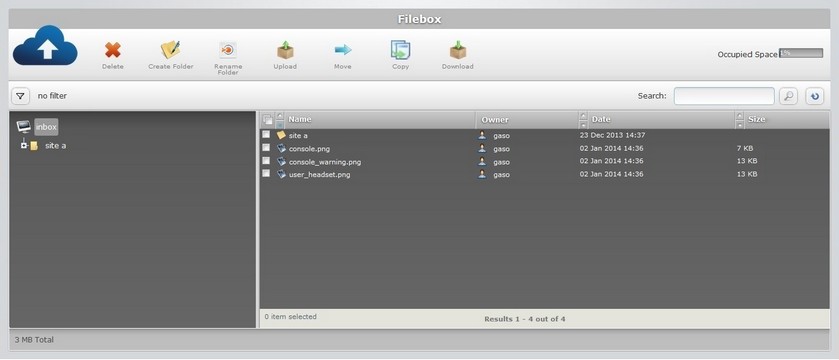Image resolution: width=839 pixels, height=360 pixels.
Task: Sort Date column ascending with up arrow
Action: click(x=583, y=116)
